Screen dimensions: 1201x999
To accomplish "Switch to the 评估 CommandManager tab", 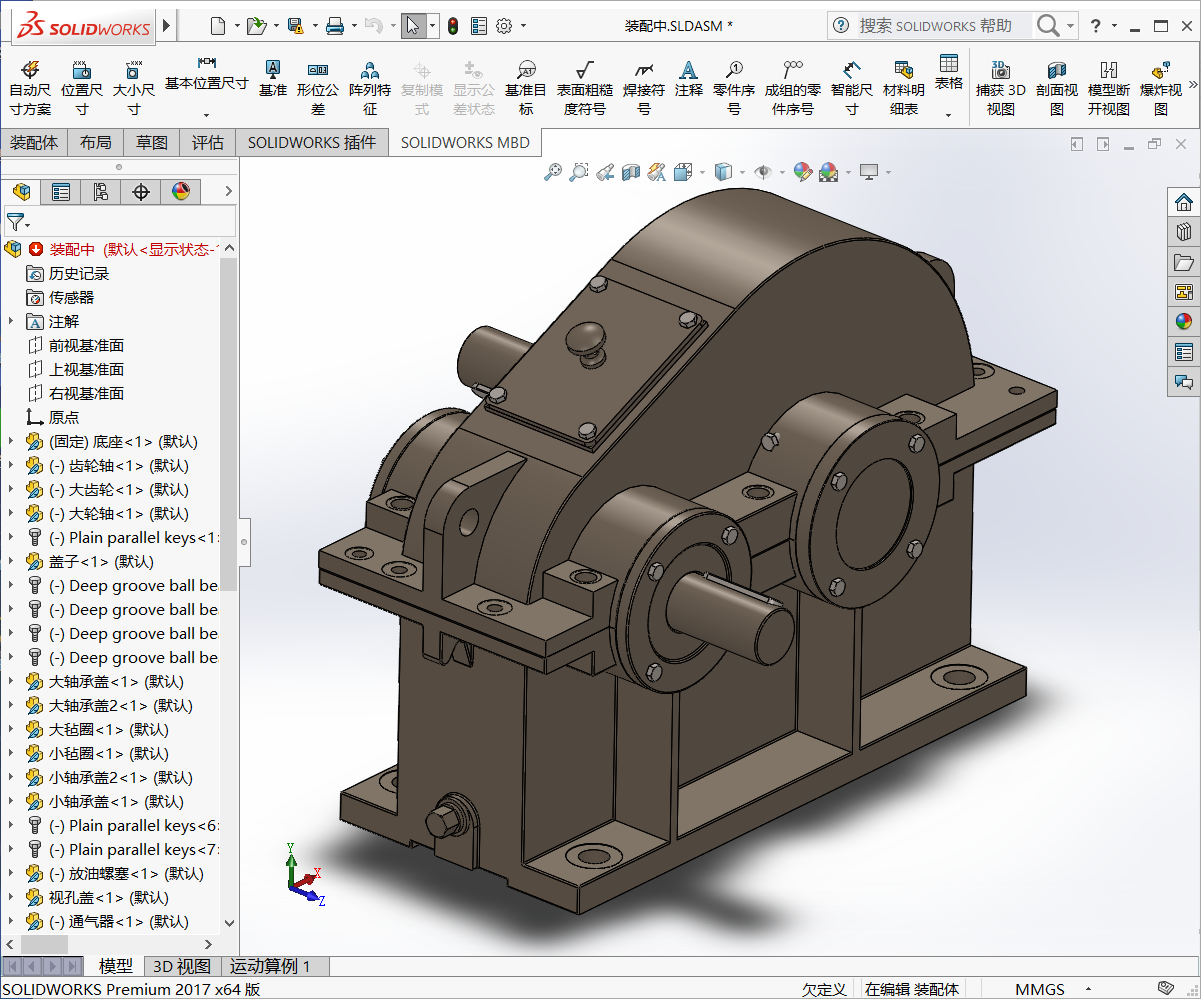I will 207,142.
